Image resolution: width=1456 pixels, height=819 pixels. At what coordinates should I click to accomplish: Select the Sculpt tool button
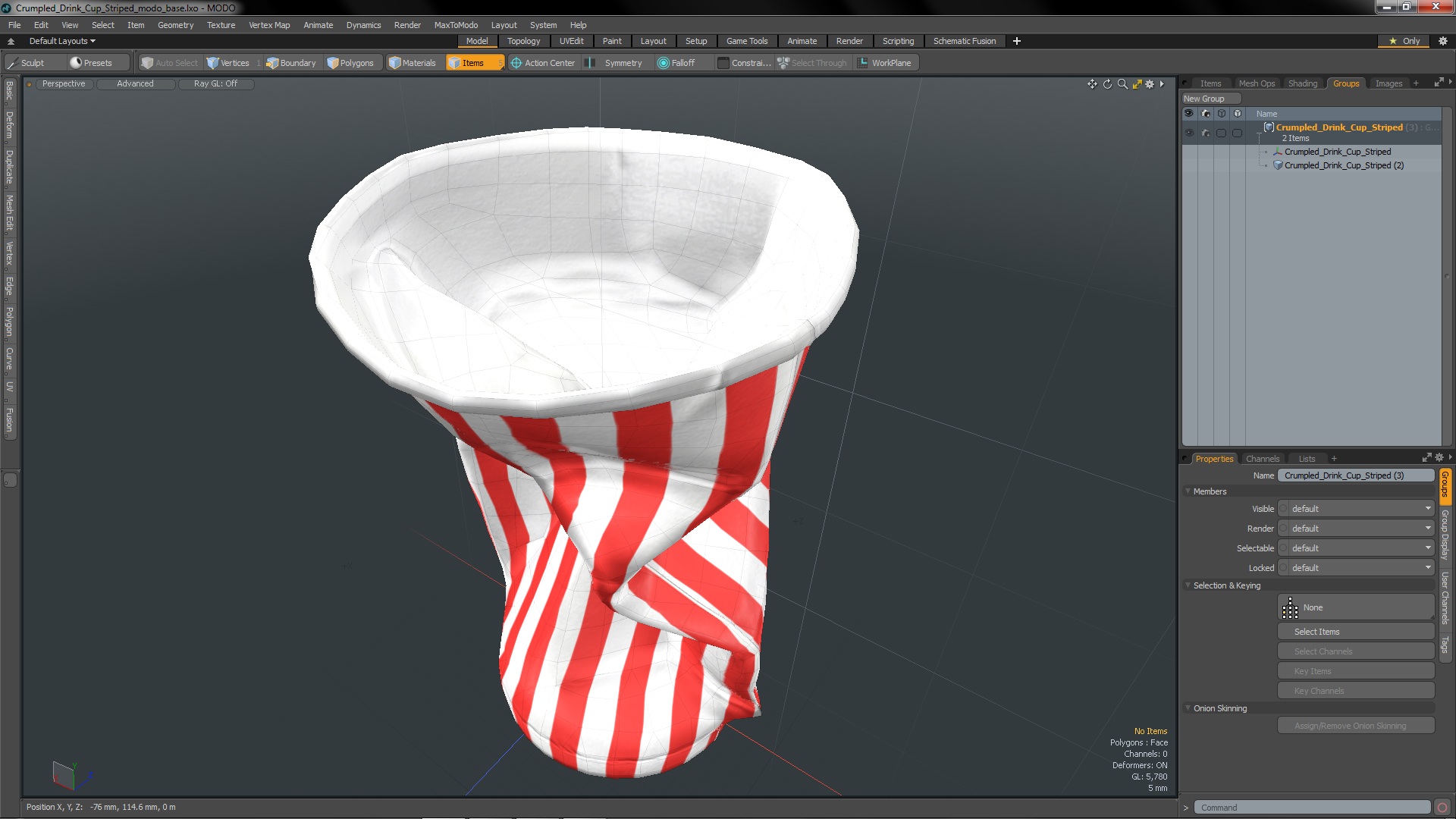tap(32, 63)
